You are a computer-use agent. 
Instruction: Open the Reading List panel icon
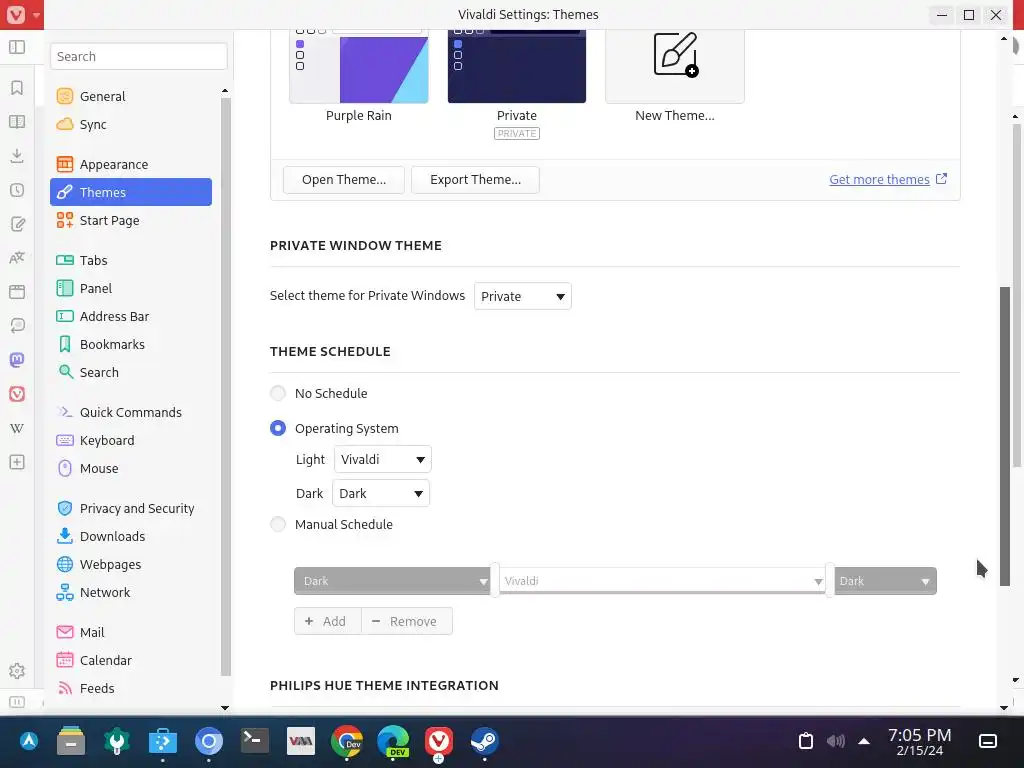[17, 121]
